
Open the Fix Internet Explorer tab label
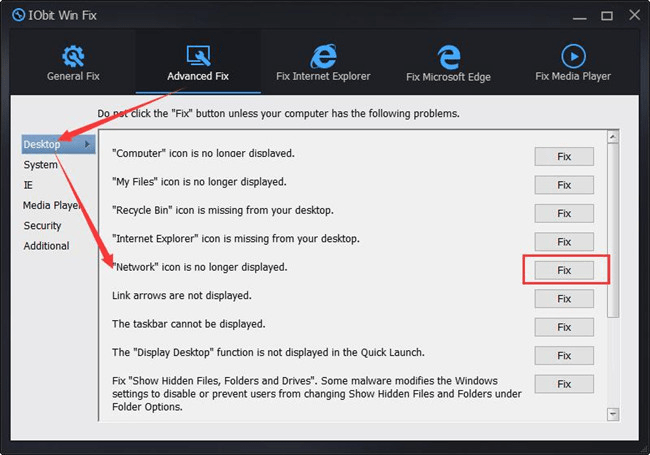pyautogui.click(x=323, y=76)
